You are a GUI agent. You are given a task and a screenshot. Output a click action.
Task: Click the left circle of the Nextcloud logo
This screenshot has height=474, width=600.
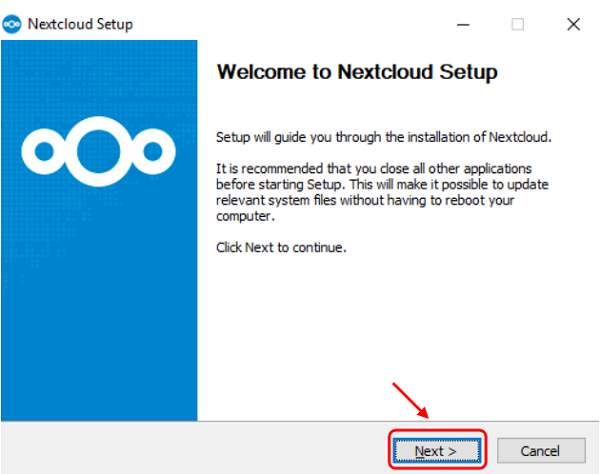pos(48,152)
